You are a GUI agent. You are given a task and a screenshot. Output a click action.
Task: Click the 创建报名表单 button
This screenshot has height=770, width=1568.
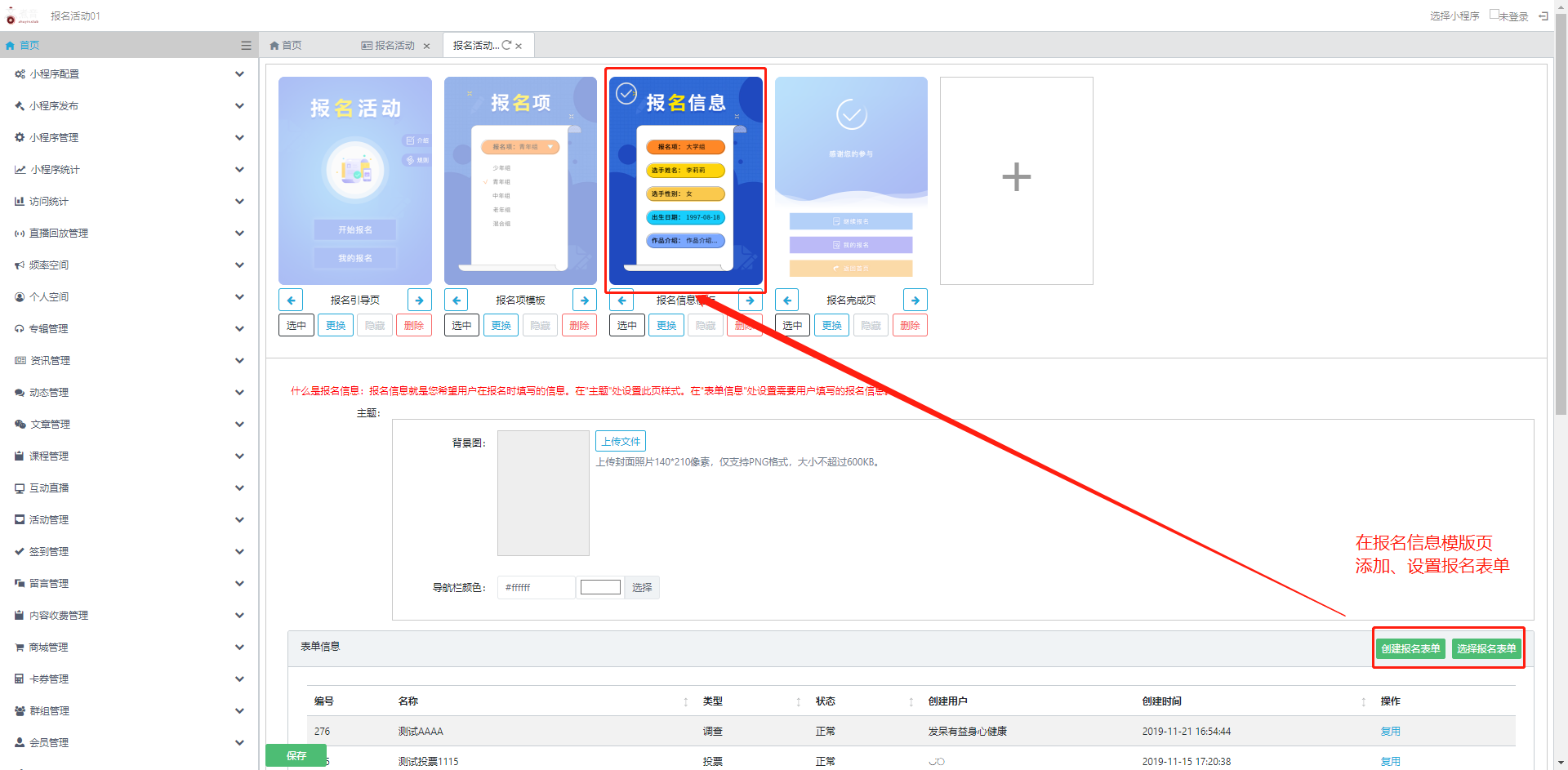pyautogui.click(x=1410, y=649)
